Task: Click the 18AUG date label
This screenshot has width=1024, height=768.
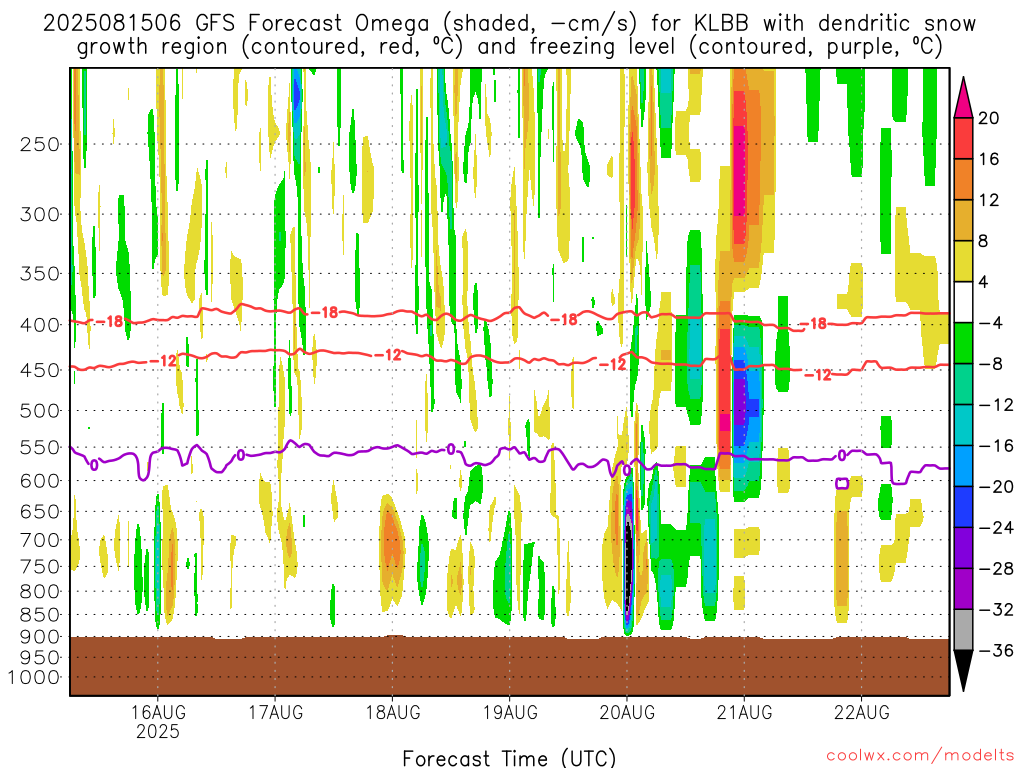Action: (x=392, y=712)
